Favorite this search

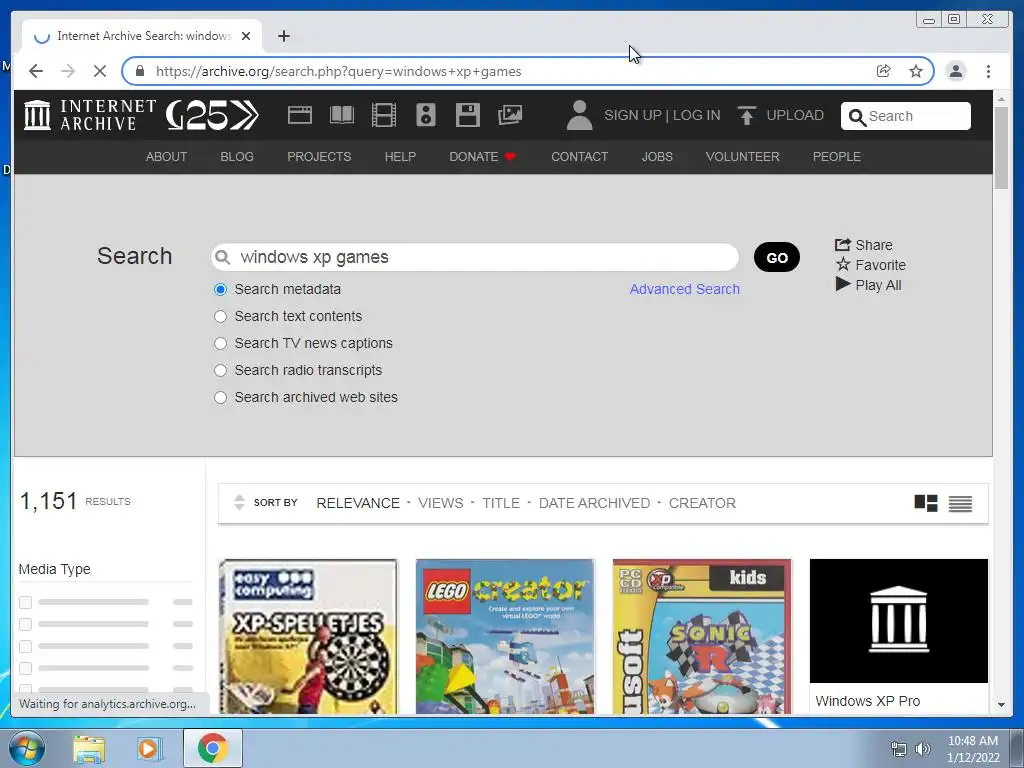pyautogui.click(x=871, y=264)
